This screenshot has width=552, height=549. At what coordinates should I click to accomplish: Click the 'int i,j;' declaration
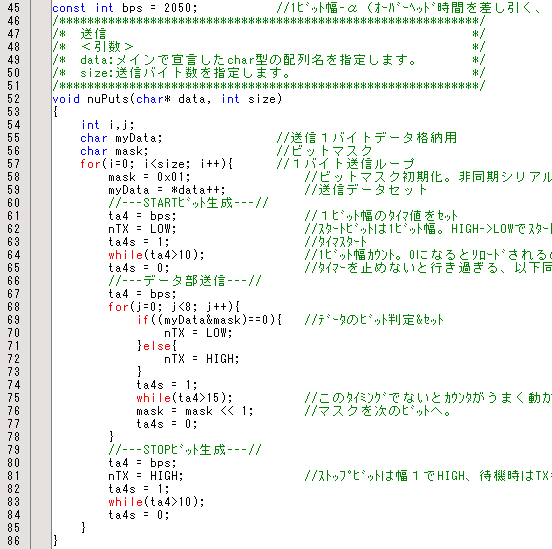pyautogui.click(x=107, y=125)
